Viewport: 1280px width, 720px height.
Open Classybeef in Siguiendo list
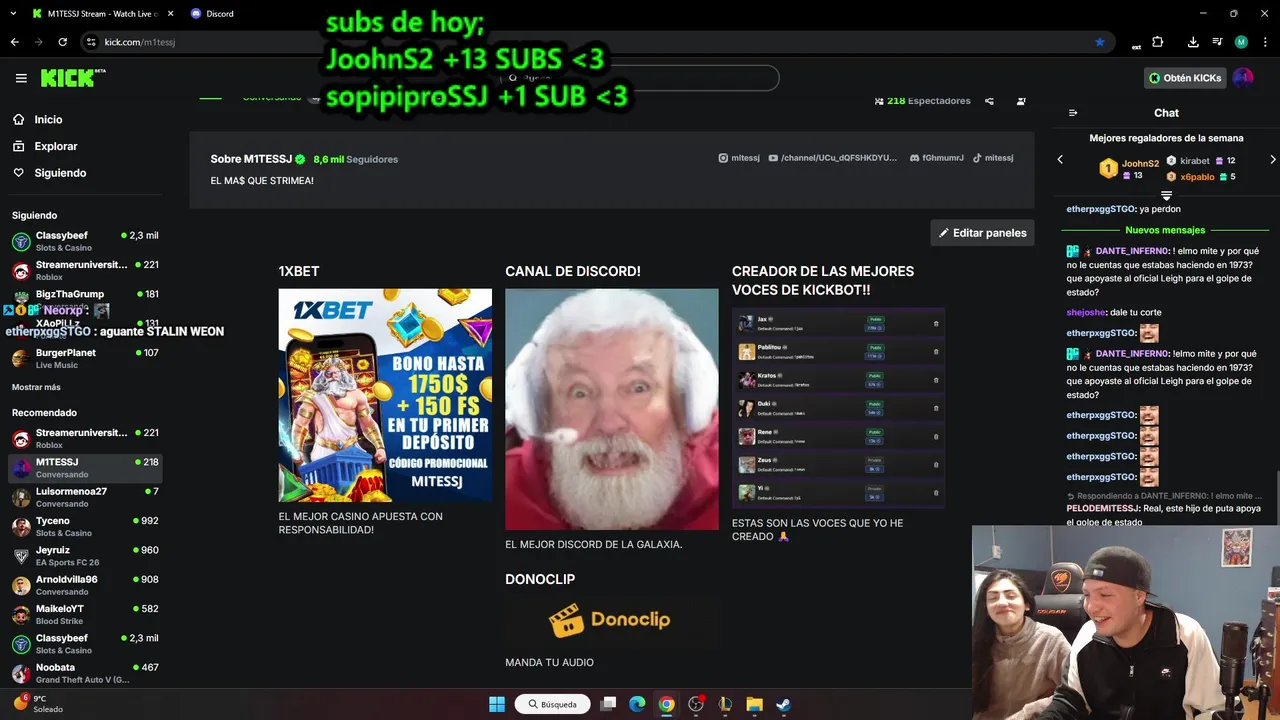[85, 241]
